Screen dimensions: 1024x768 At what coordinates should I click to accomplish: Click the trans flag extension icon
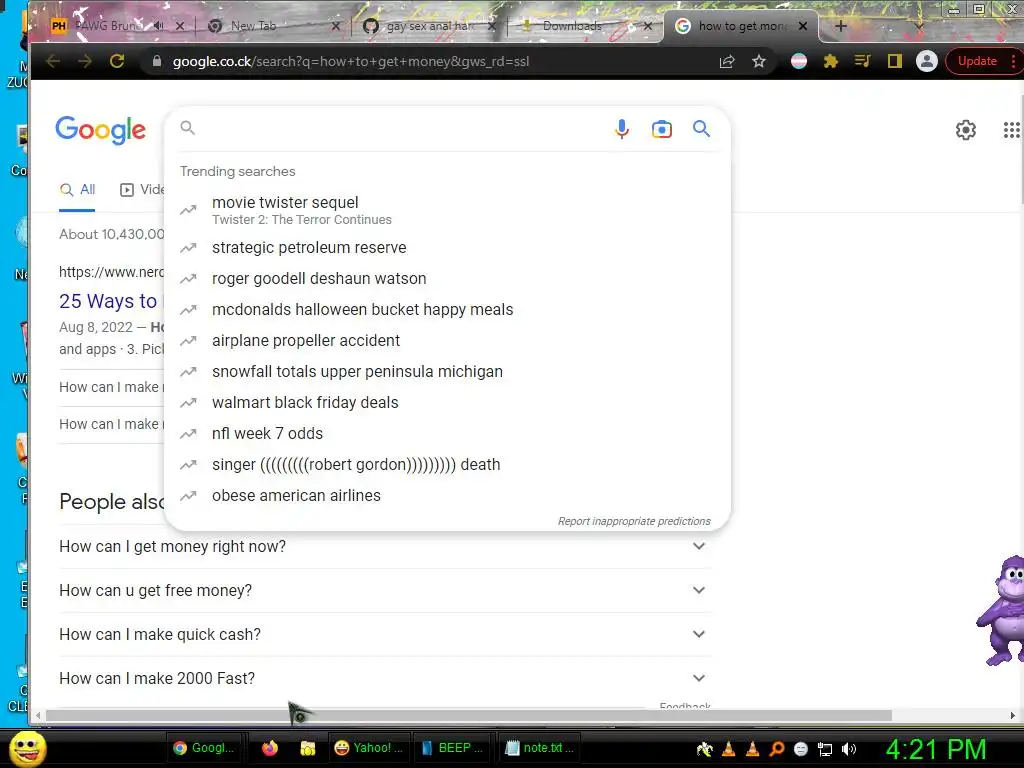[x=799, y=61]
